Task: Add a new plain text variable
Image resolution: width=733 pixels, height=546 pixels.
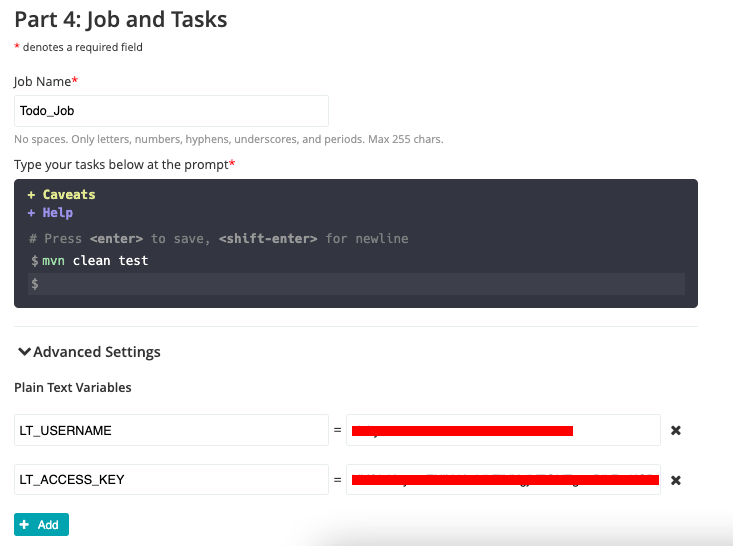Action: tap(41, 524)
